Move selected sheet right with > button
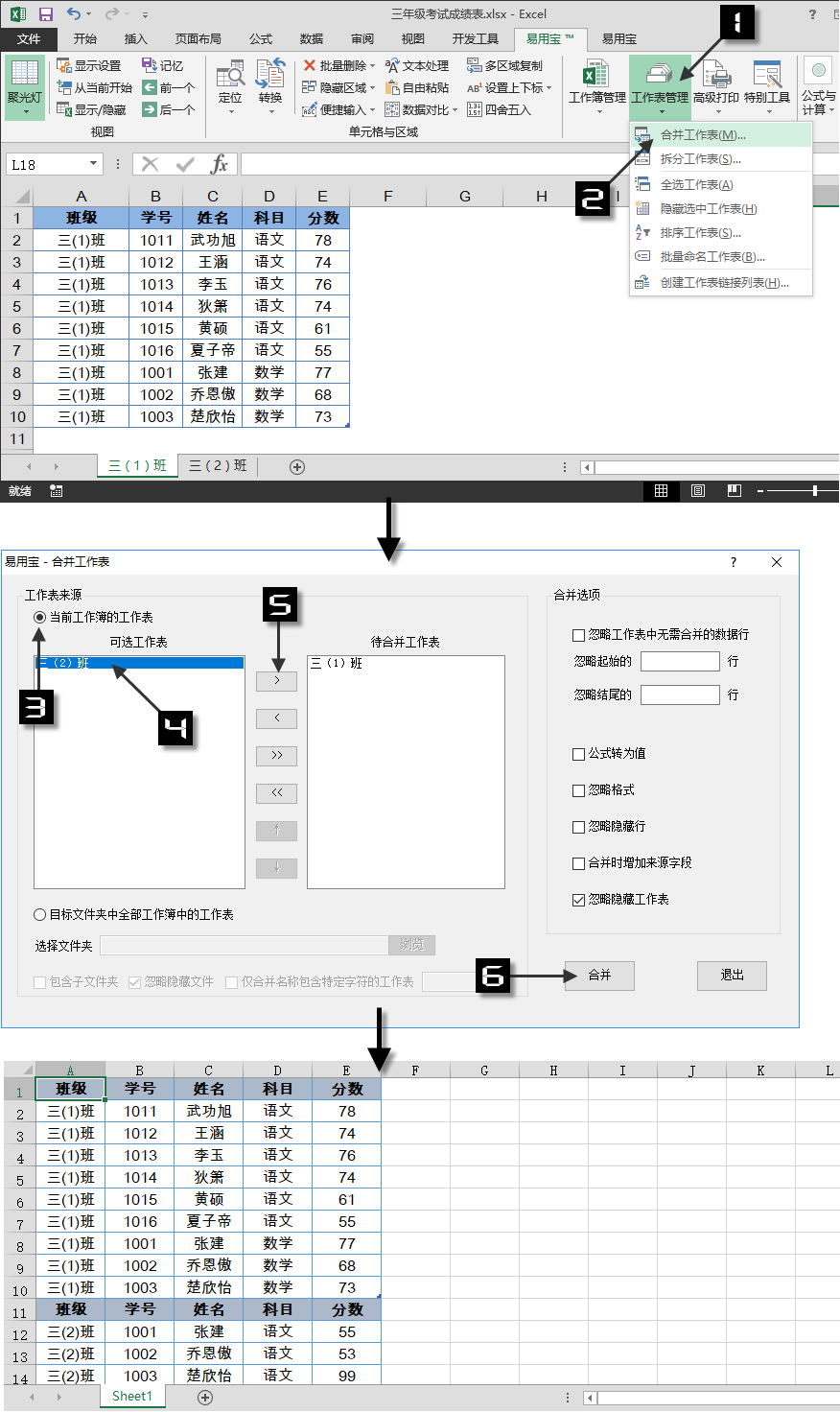 [277, 680]
